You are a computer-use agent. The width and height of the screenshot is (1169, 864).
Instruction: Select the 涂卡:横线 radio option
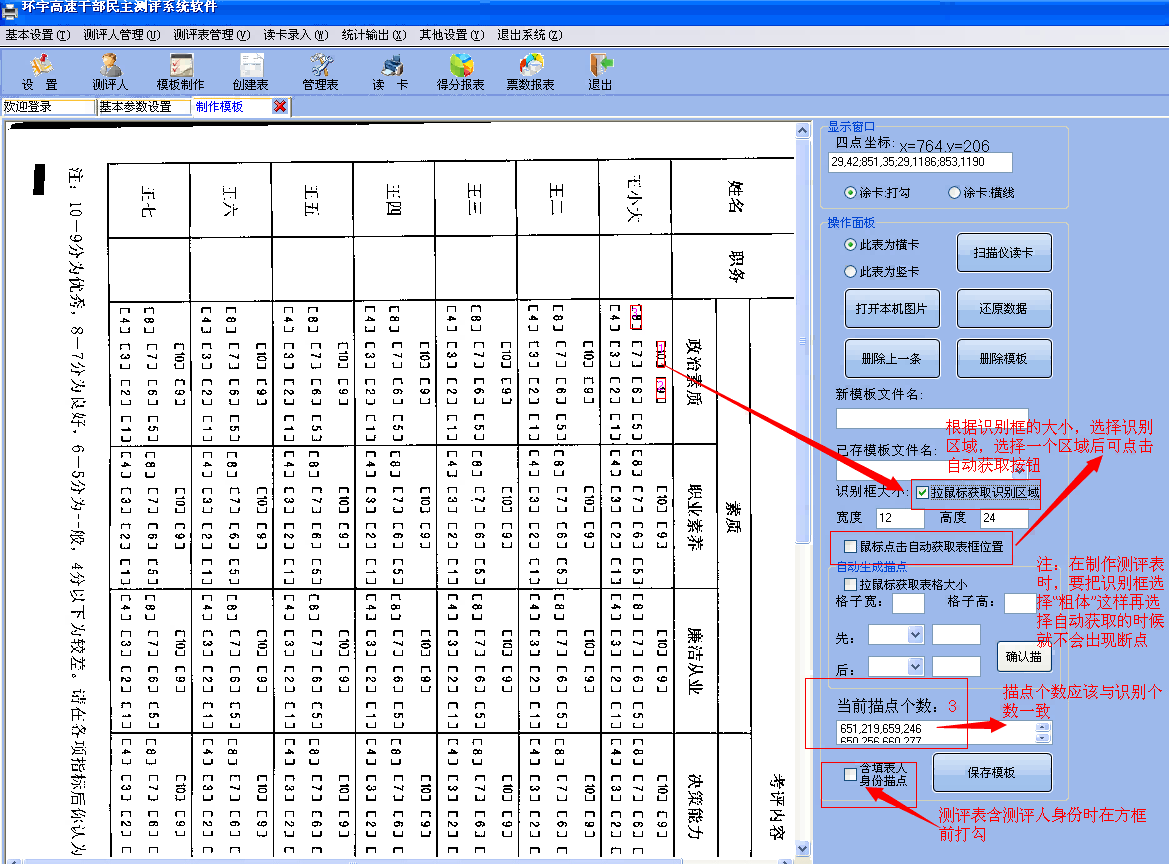pyautogui.click(x=954, y=192)
